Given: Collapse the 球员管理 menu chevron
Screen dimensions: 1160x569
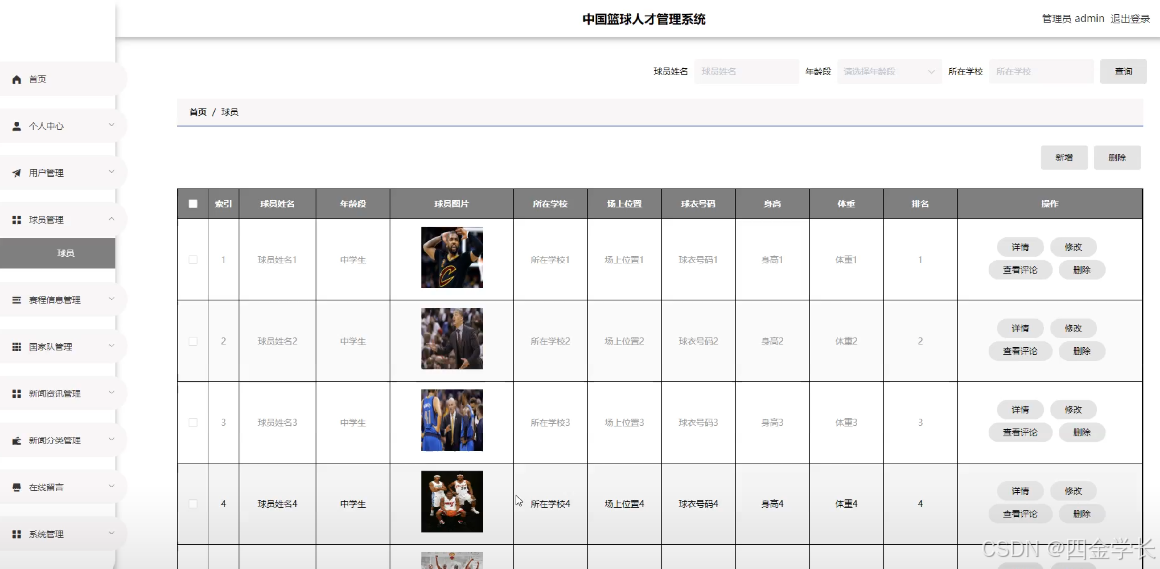Looking at the screenshot, I should click(111, 219).
